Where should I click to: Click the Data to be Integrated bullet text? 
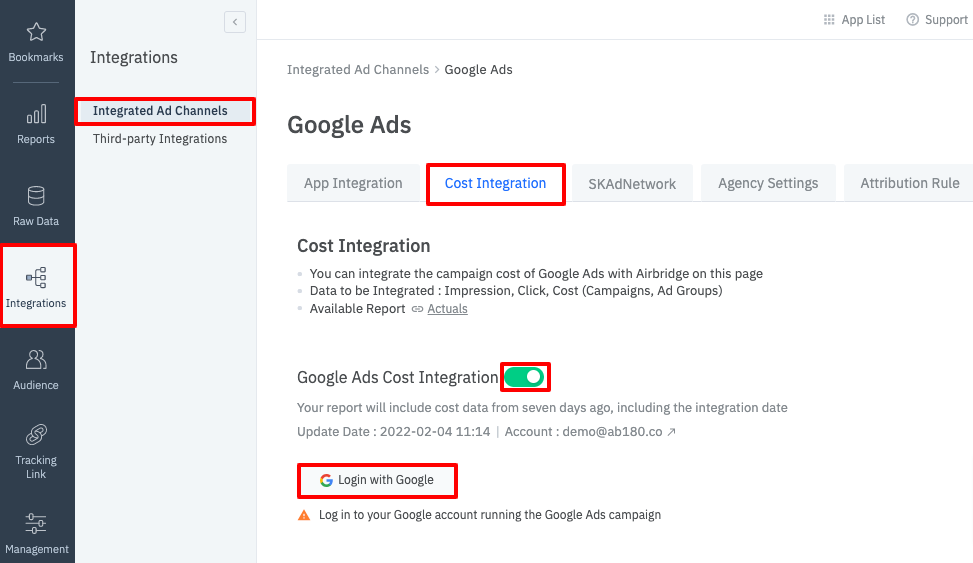(x=516, y=291)
